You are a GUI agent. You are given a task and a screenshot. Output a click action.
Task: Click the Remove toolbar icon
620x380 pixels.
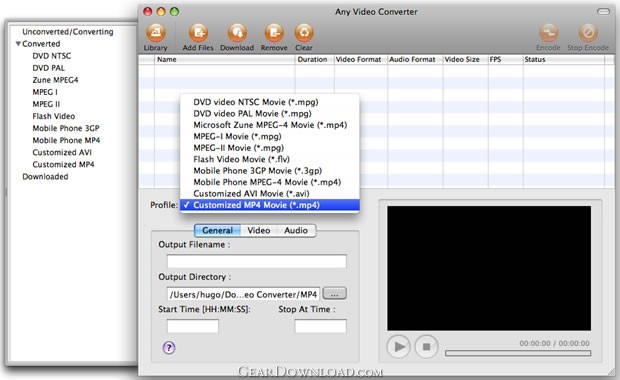coord(274,33)
